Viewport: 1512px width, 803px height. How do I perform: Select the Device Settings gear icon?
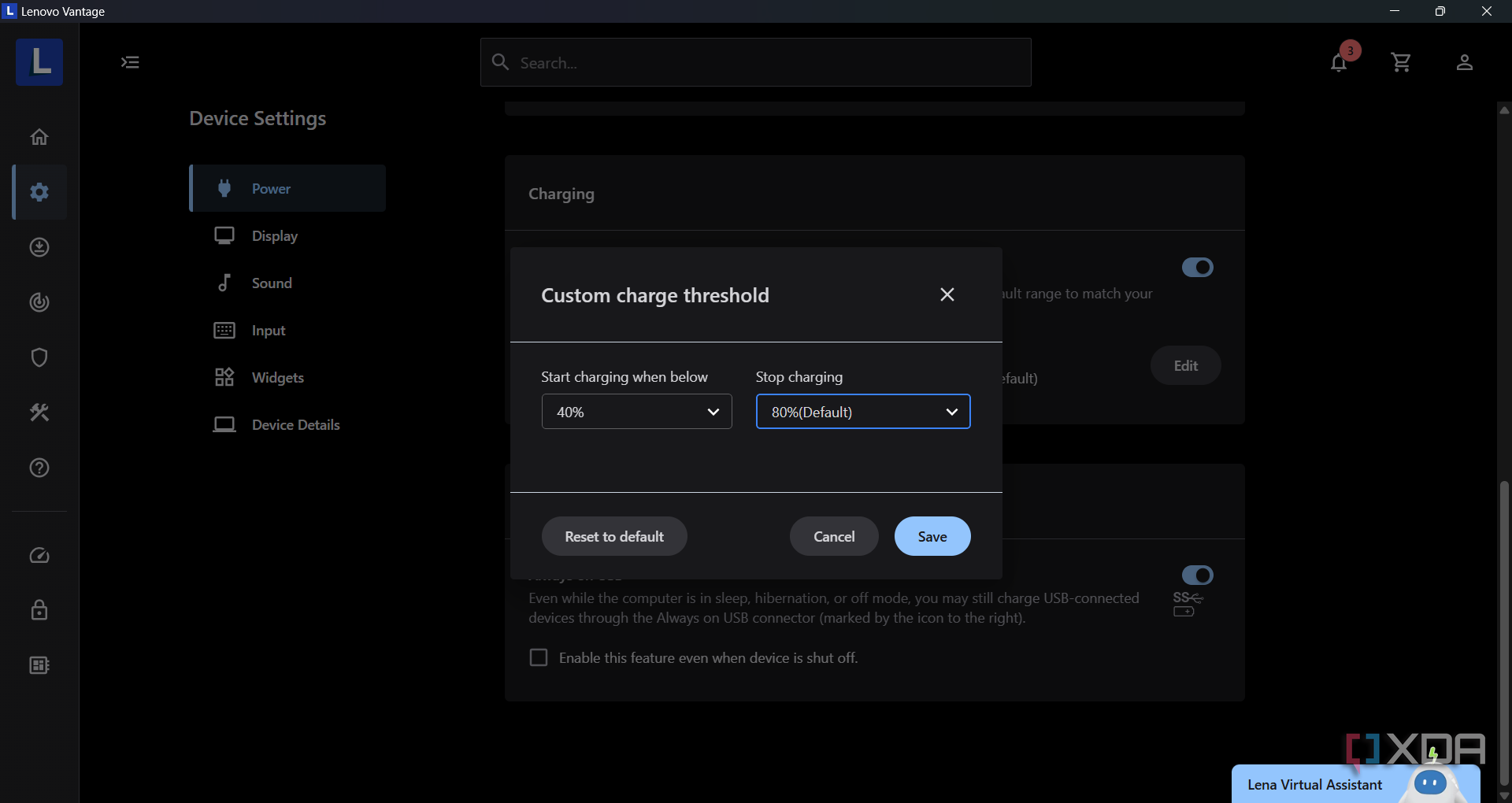pyautogui.click(x=39, y=192)
